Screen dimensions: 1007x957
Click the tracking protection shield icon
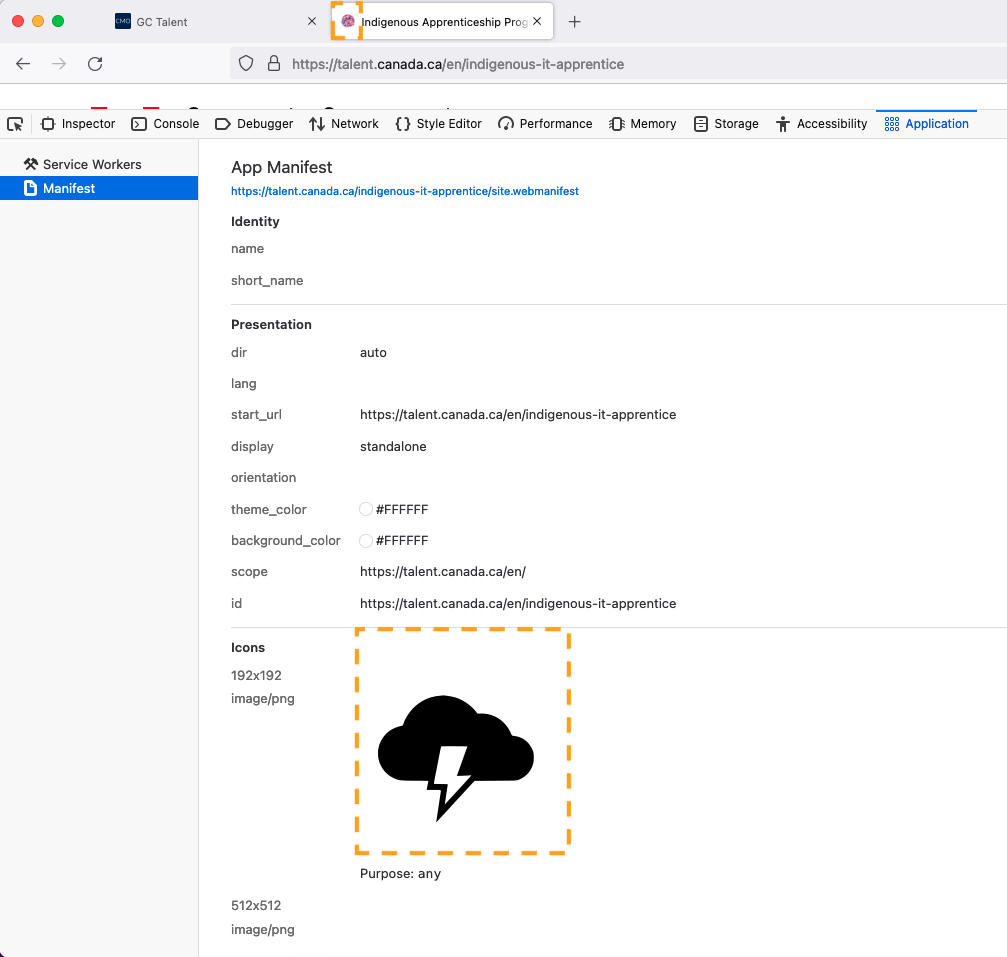246,64
